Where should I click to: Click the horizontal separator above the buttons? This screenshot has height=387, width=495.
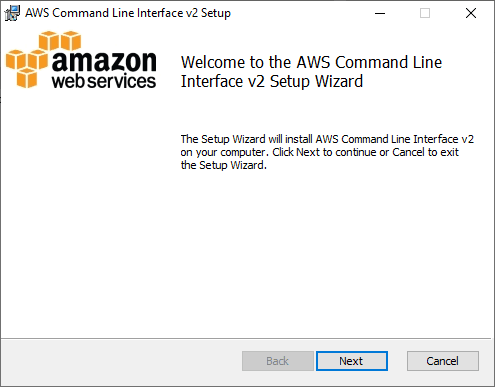pyautogui.click(x=246, y=339)
